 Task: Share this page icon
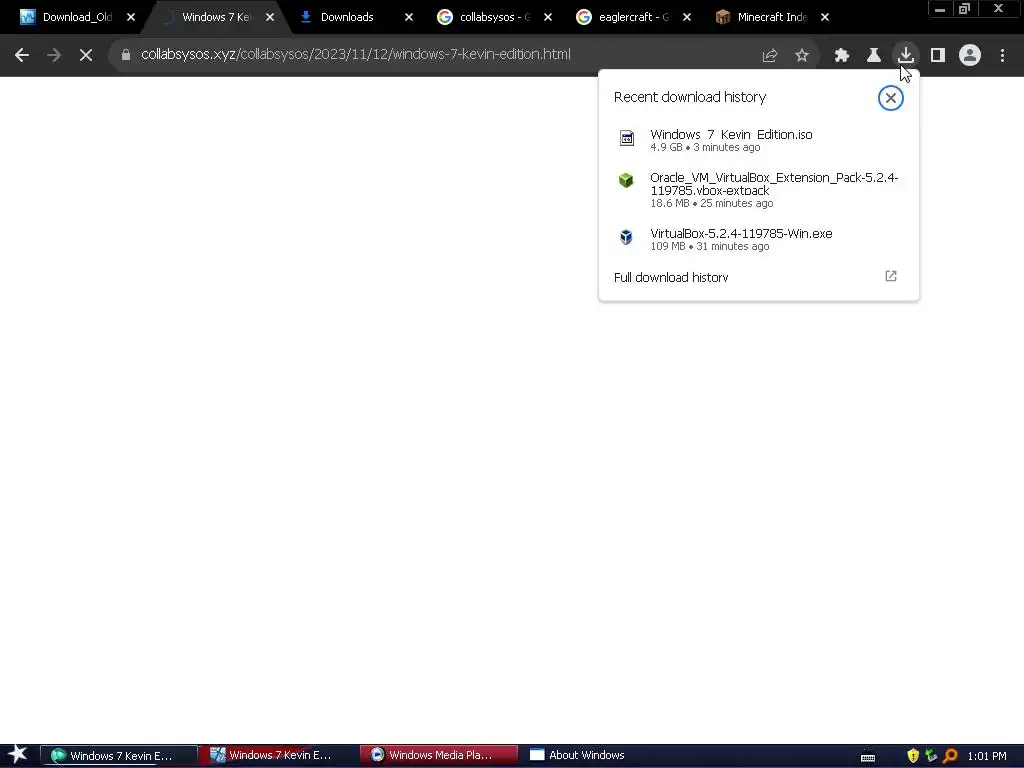click(x=770, y=56)
